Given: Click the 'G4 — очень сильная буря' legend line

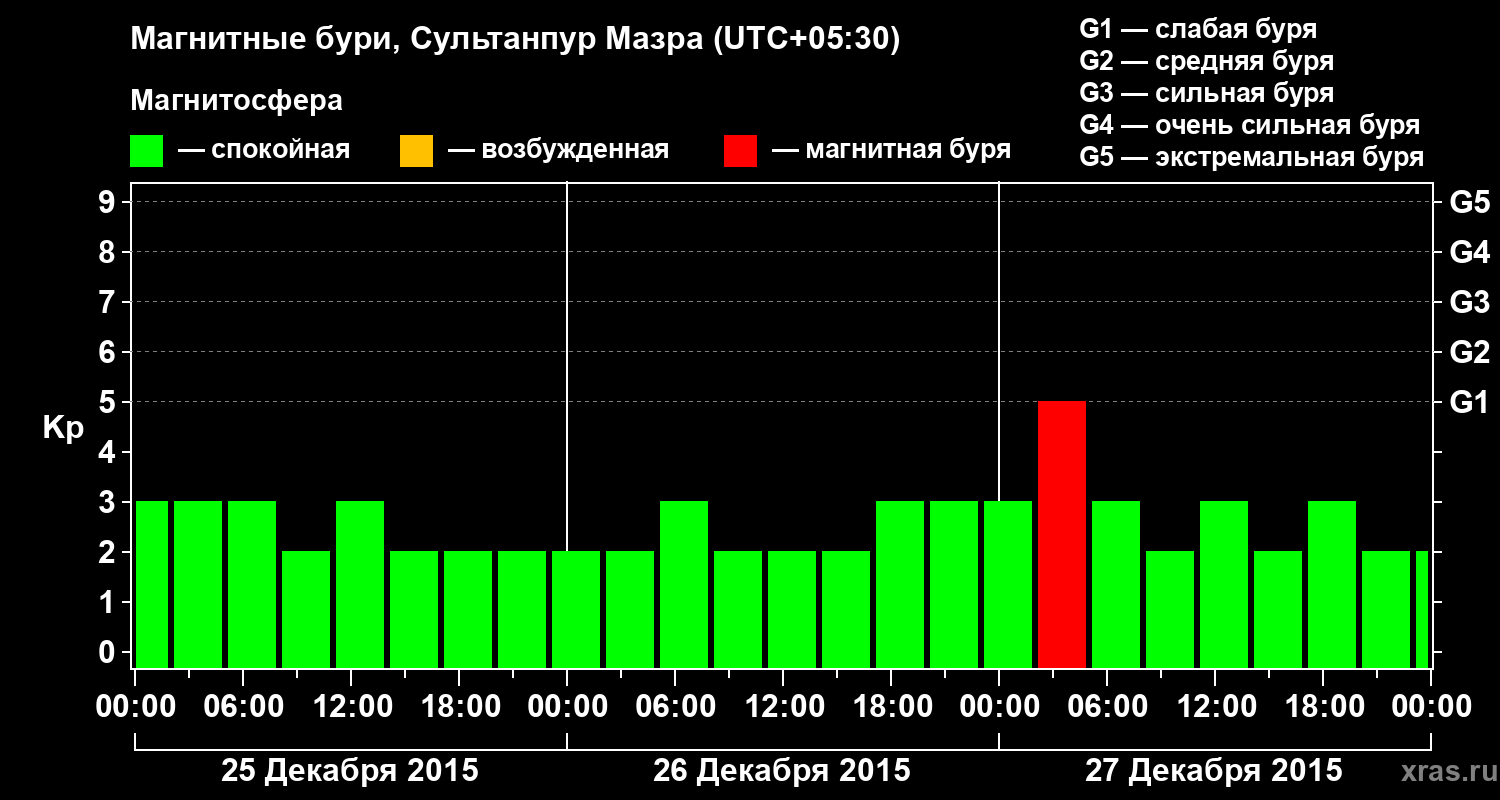Looking at the screenshot, I should pyautogui.click(x=1250, y=125).
